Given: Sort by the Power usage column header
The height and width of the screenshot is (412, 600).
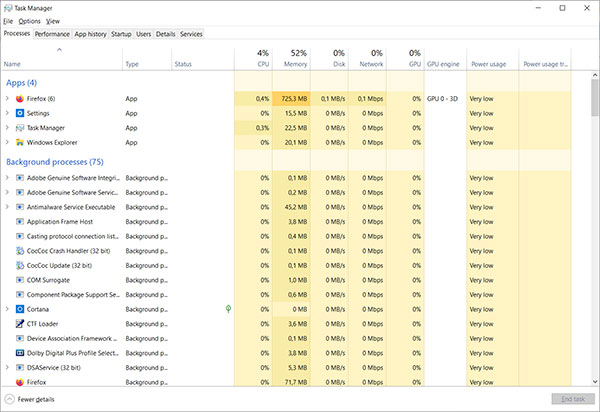Looking at the screenshot, I should coord(493,59).
